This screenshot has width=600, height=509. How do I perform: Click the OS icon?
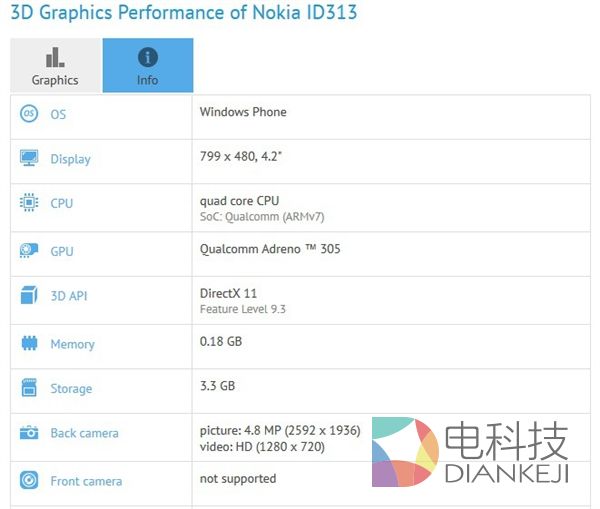click(x=29, y=114)
